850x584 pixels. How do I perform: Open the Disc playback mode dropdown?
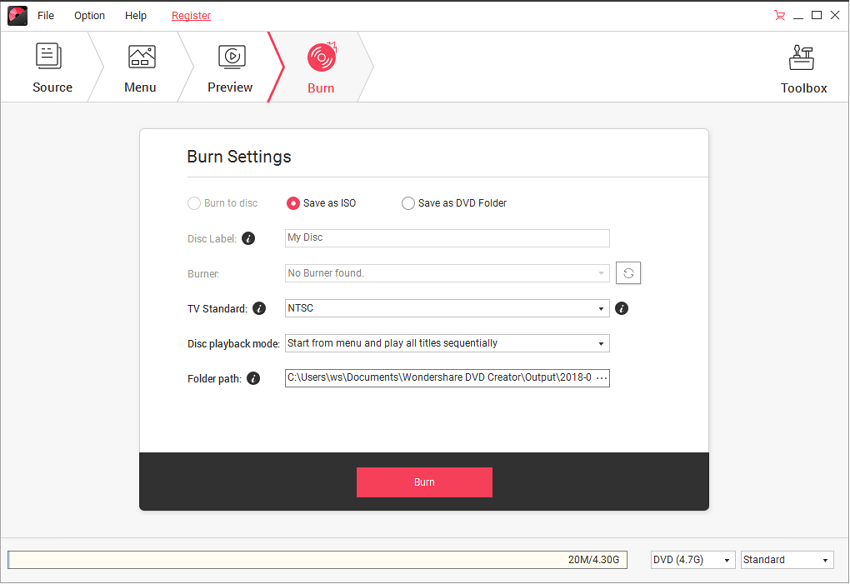click(x=447, y=343)
